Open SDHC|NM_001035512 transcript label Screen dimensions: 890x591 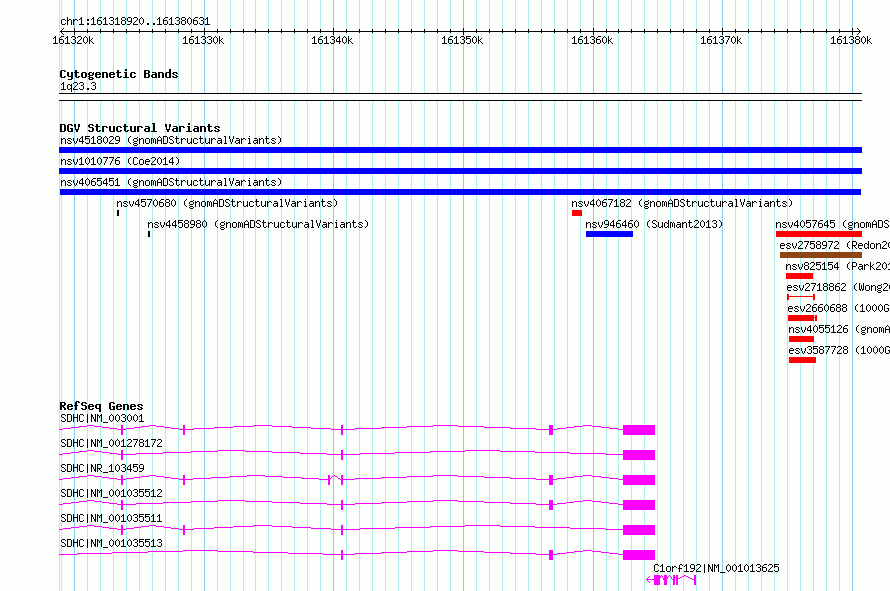coord(111,493)
